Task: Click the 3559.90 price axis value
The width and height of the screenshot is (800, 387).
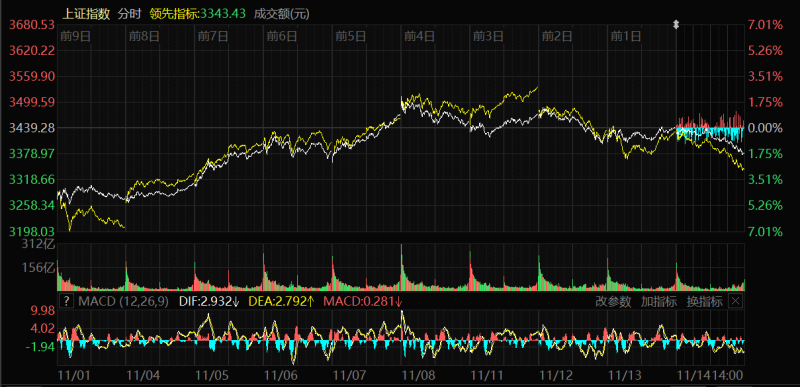Action: [32, 76]
